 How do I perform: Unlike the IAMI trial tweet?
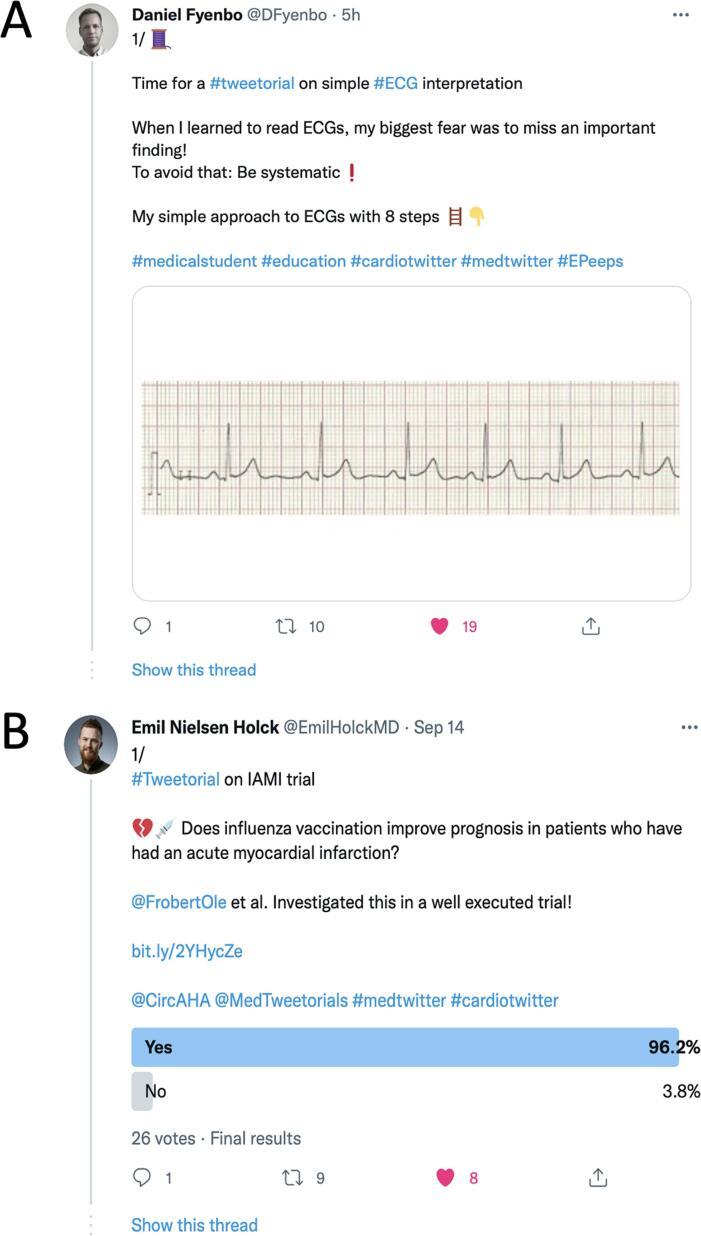pyautogui.click(x=446, y=1178)
